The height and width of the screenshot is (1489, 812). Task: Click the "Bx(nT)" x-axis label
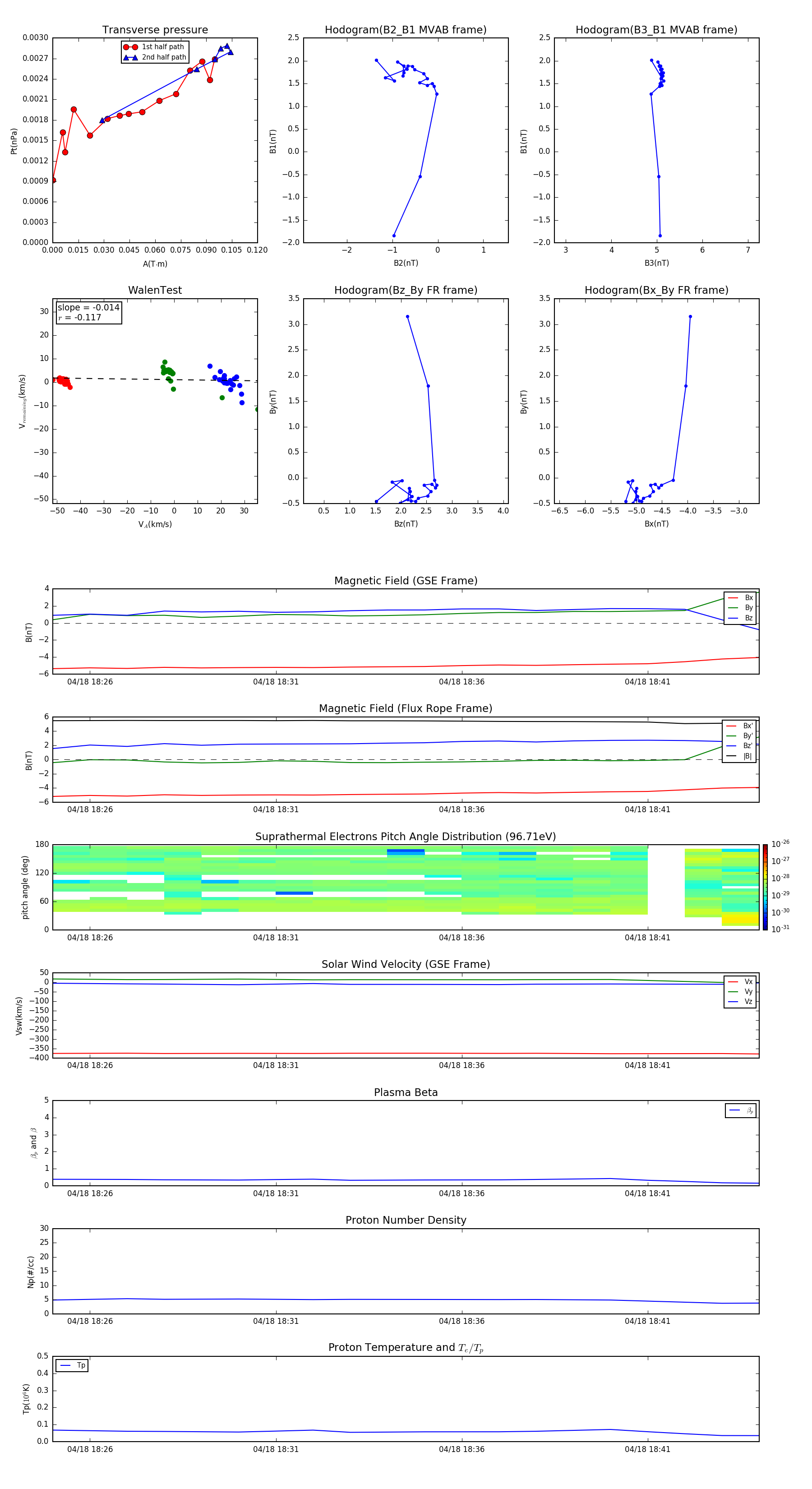click(x=656, y=524)
